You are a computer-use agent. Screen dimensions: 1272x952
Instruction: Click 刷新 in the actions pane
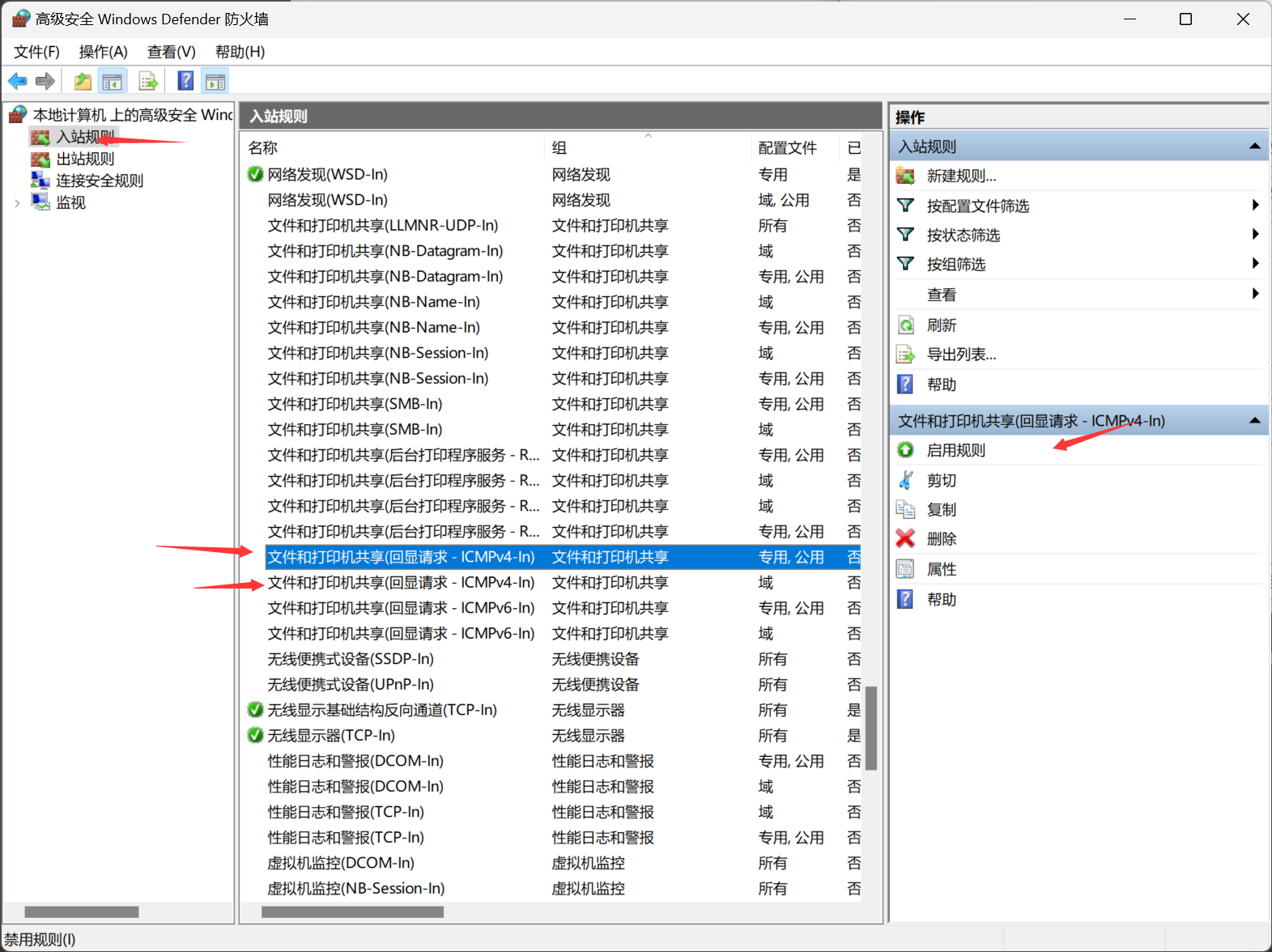[x=941, y=325]
